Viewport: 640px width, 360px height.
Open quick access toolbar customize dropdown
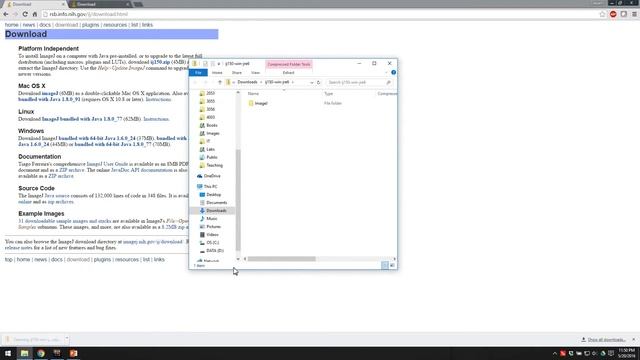tap(219, 64)
